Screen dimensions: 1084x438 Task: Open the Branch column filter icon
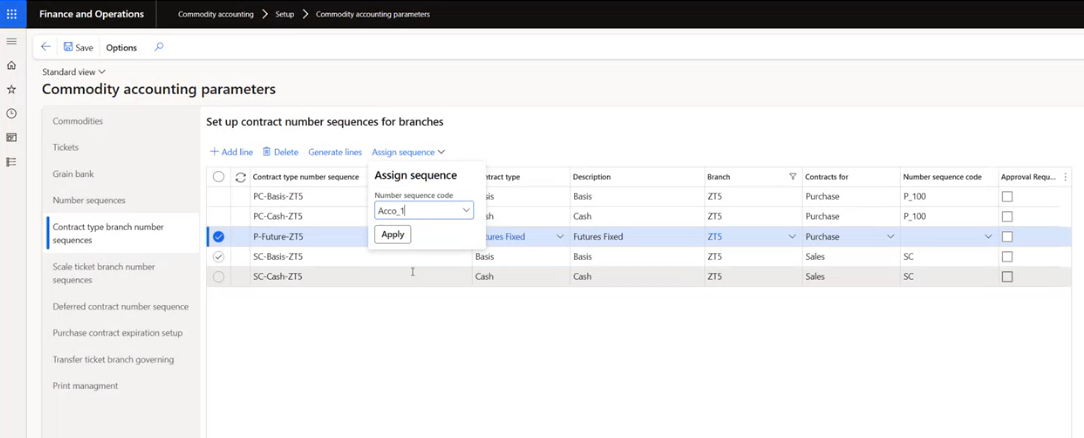point(792,177)
